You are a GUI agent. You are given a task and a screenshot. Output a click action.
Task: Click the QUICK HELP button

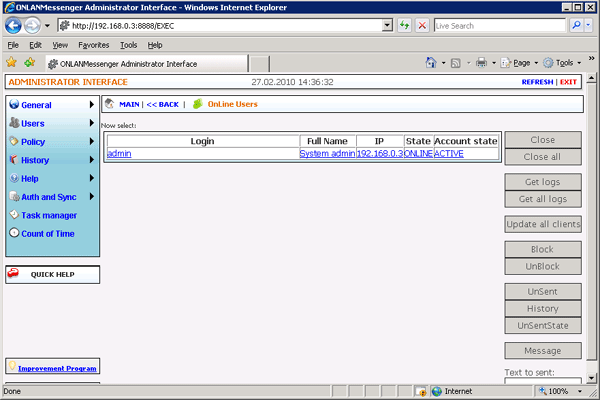[53, 274]
